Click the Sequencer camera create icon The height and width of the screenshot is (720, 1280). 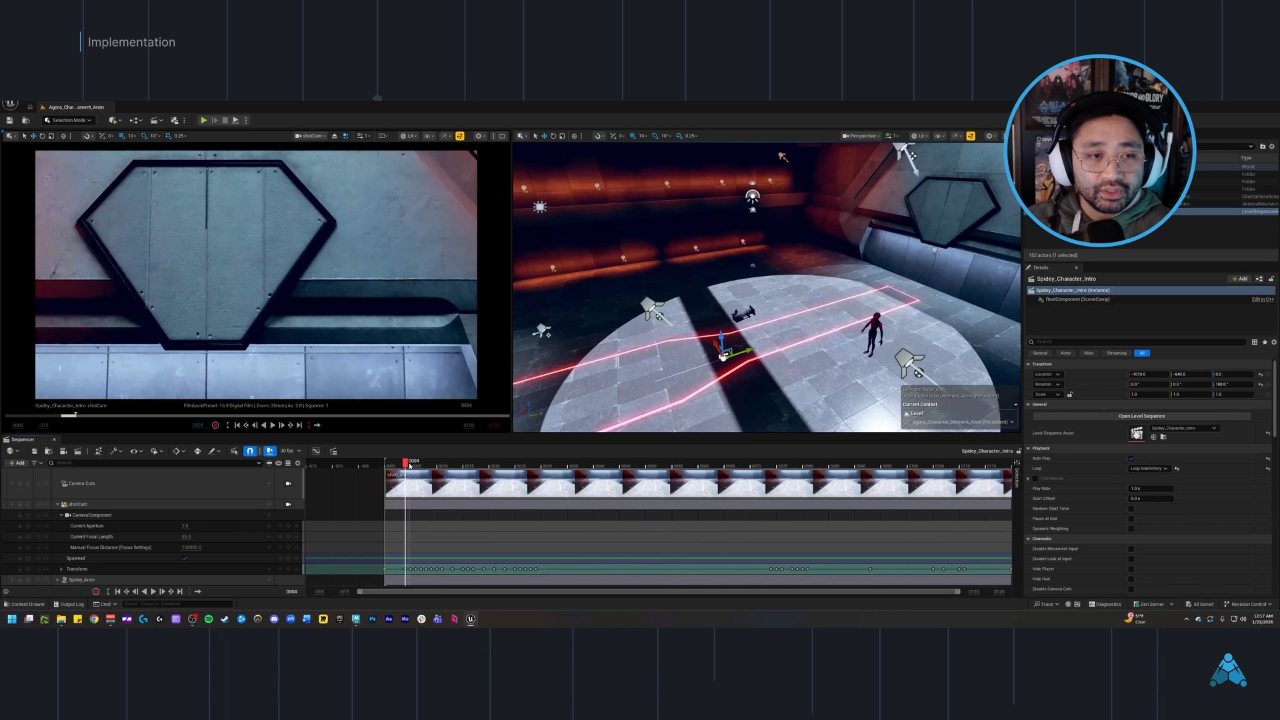coord(63,451)
